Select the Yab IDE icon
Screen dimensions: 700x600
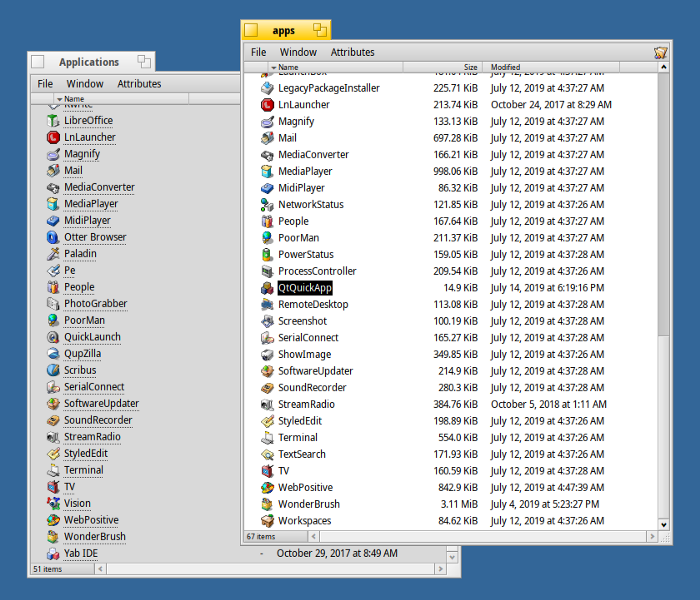click(x=53, y=553)
